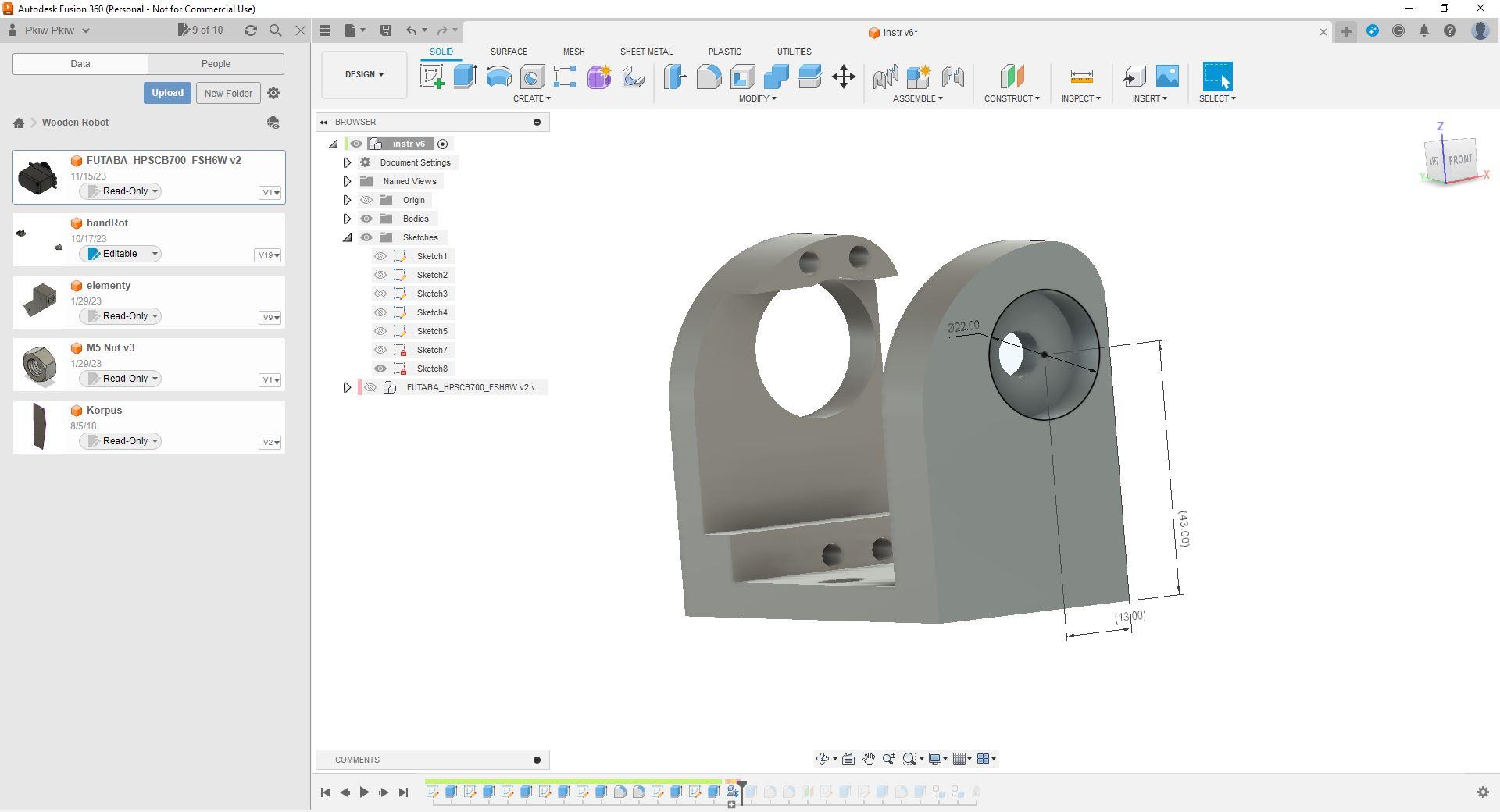Screen dimensions: 1500x812
Task: Select the Fillet tool
Action: point(709,77)
